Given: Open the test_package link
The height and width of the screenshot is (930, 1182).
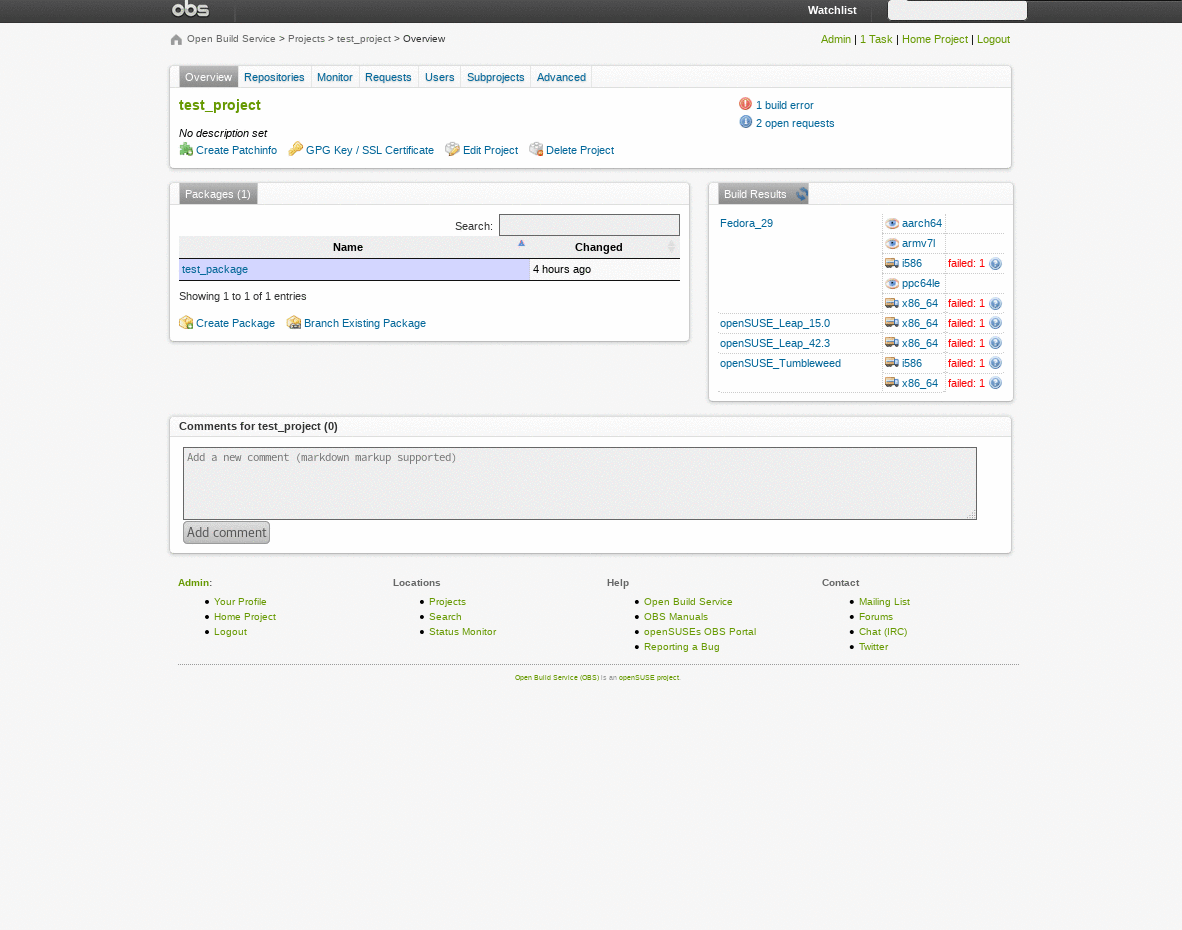Looking at the screenshot, I should click(214, 269).
